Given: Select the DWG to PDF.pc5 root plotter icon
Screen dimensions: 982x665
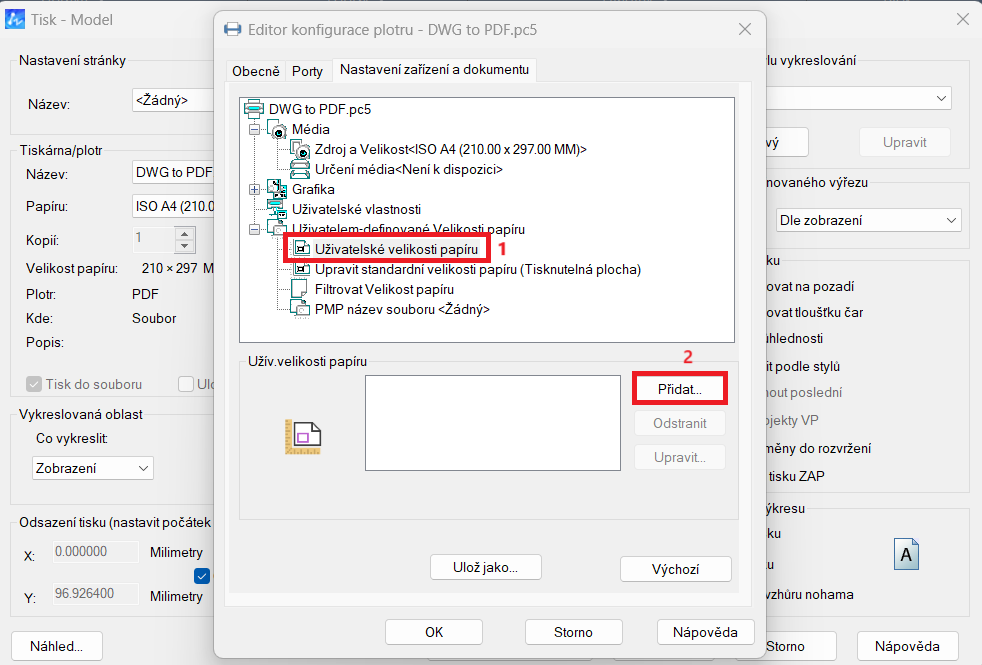Looking at the screenshot, I should (253, 109).
